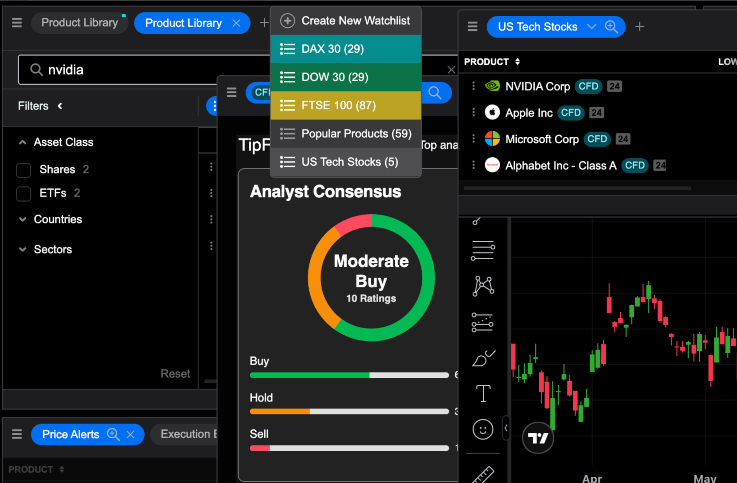Collapse the Filters panel chevron
737x483 pixels.
coord(60,106)
